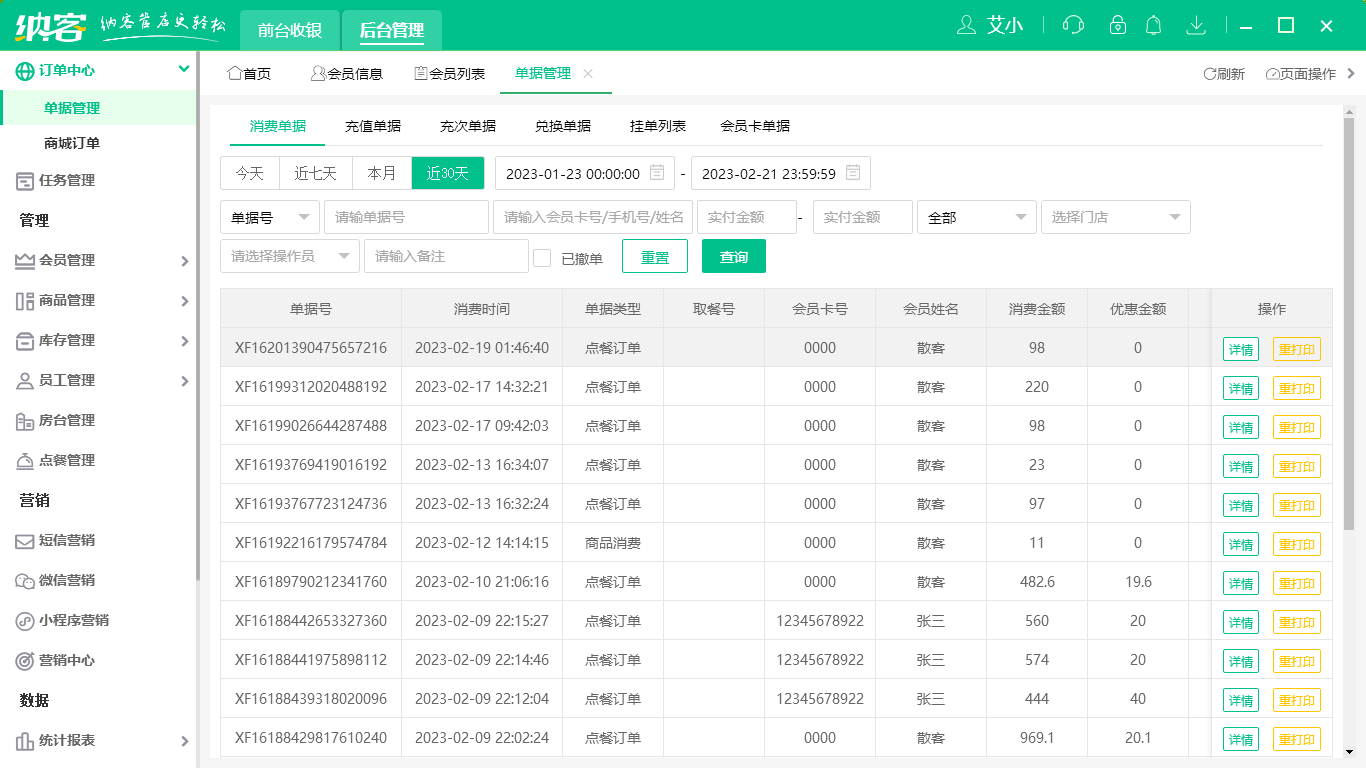The width and height of the screenshot is (1366, 768).
Task: Open the 首页 home tab
Action: 249,74
